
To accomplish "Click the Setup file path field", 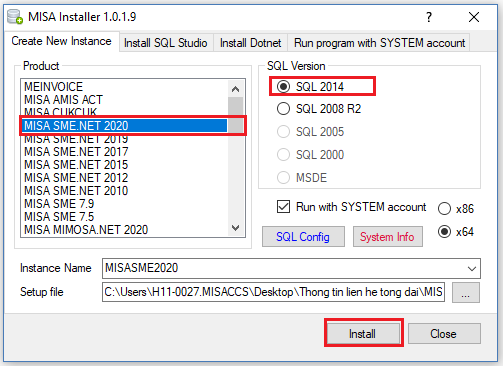I will 273,292.
